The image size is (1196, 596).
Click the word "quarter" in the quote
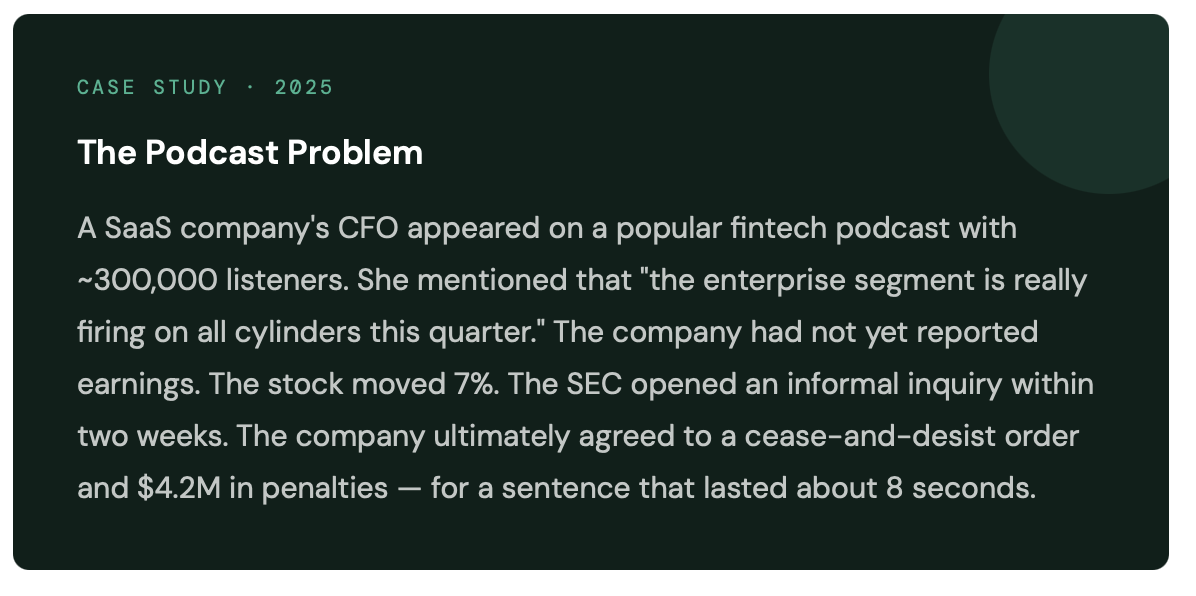click(493, 332)
